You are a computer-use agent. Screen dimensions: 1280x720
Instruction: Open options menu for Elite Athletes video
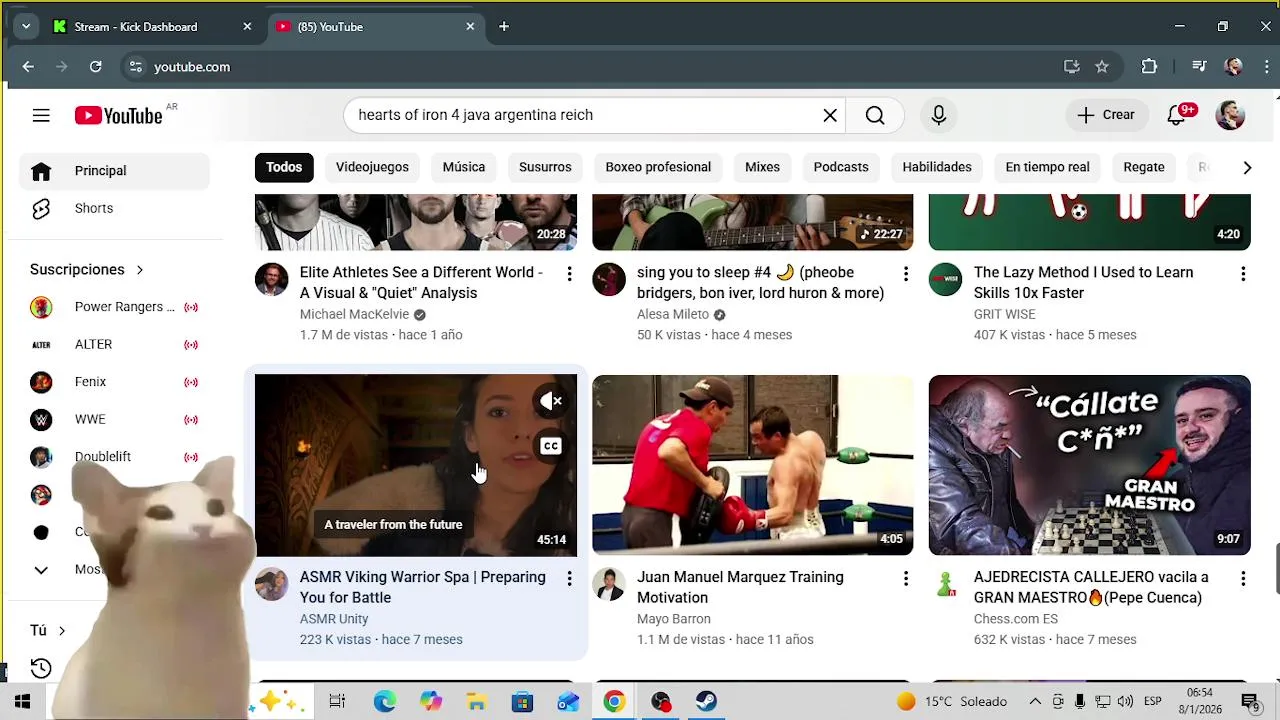click(569, 274)
